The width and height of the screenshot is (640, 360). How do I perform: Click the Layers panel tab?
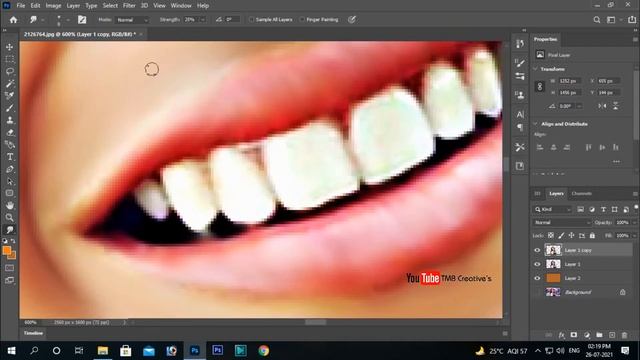click(556, 193)
